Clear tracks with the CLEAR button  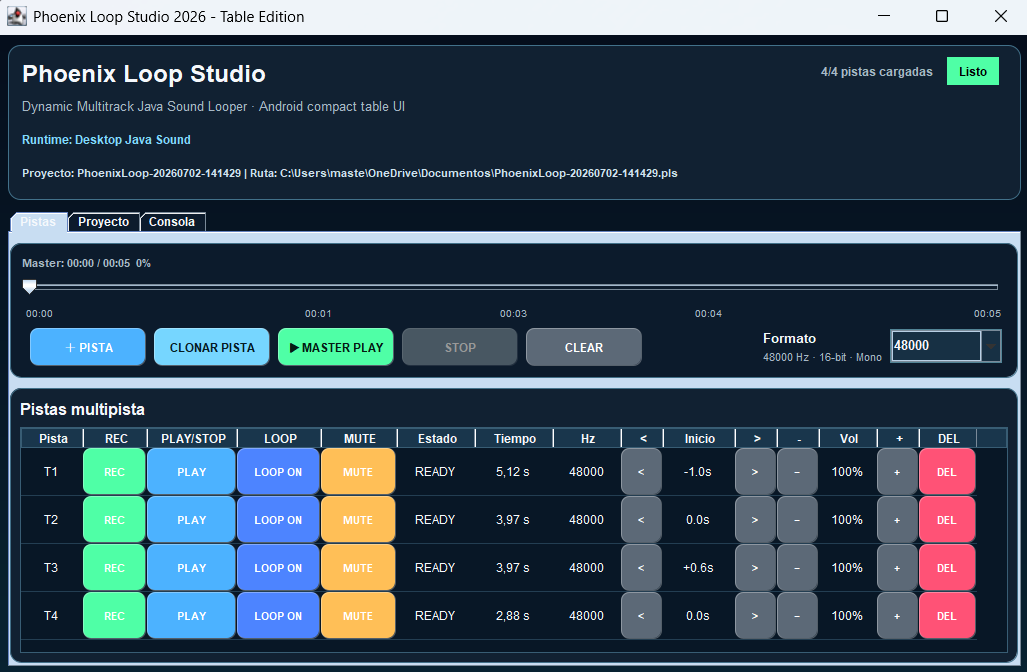click(584, 347)
